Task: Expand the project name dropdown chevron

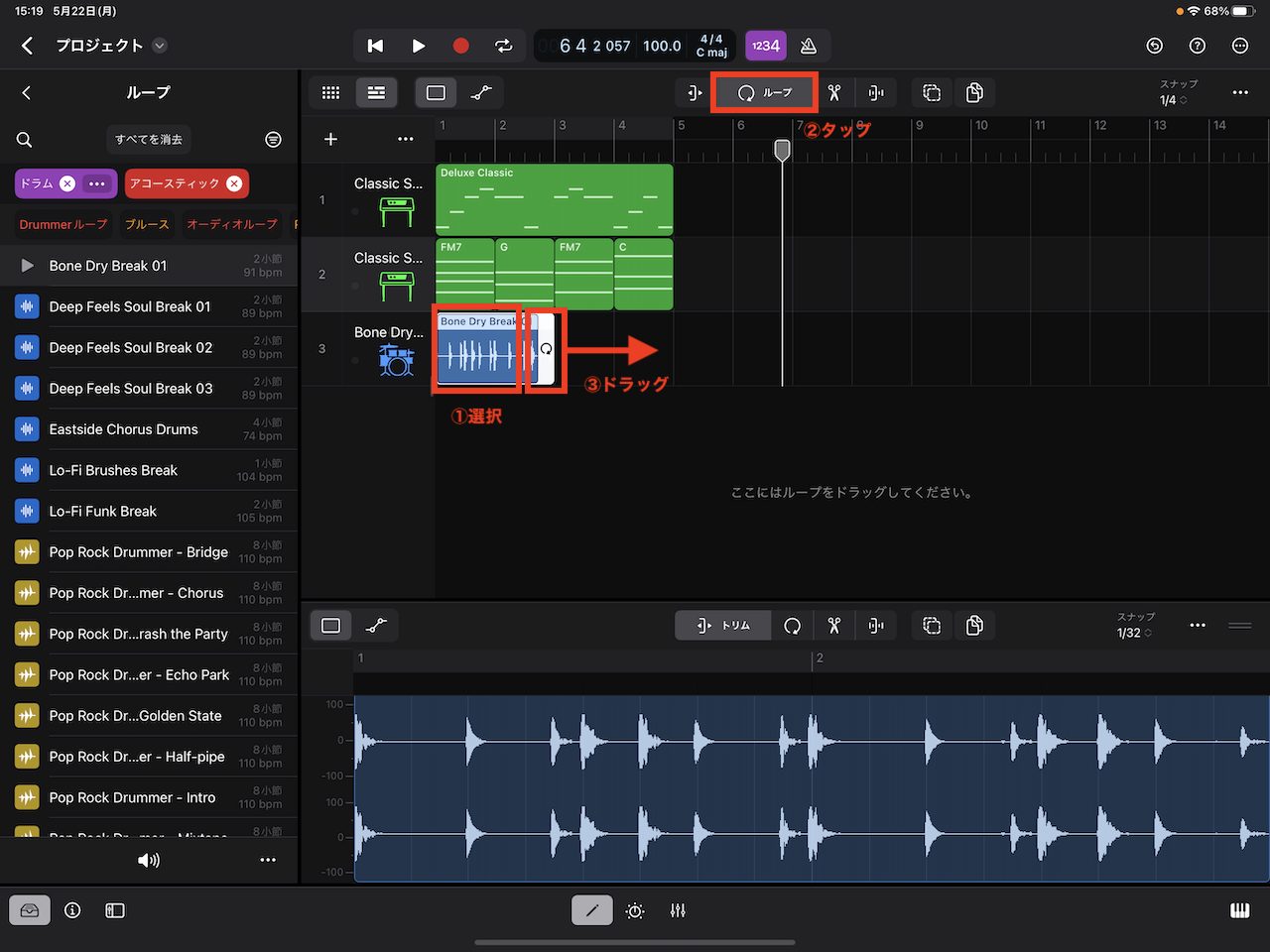Action: pyautogui.click(x=160, y=46)
